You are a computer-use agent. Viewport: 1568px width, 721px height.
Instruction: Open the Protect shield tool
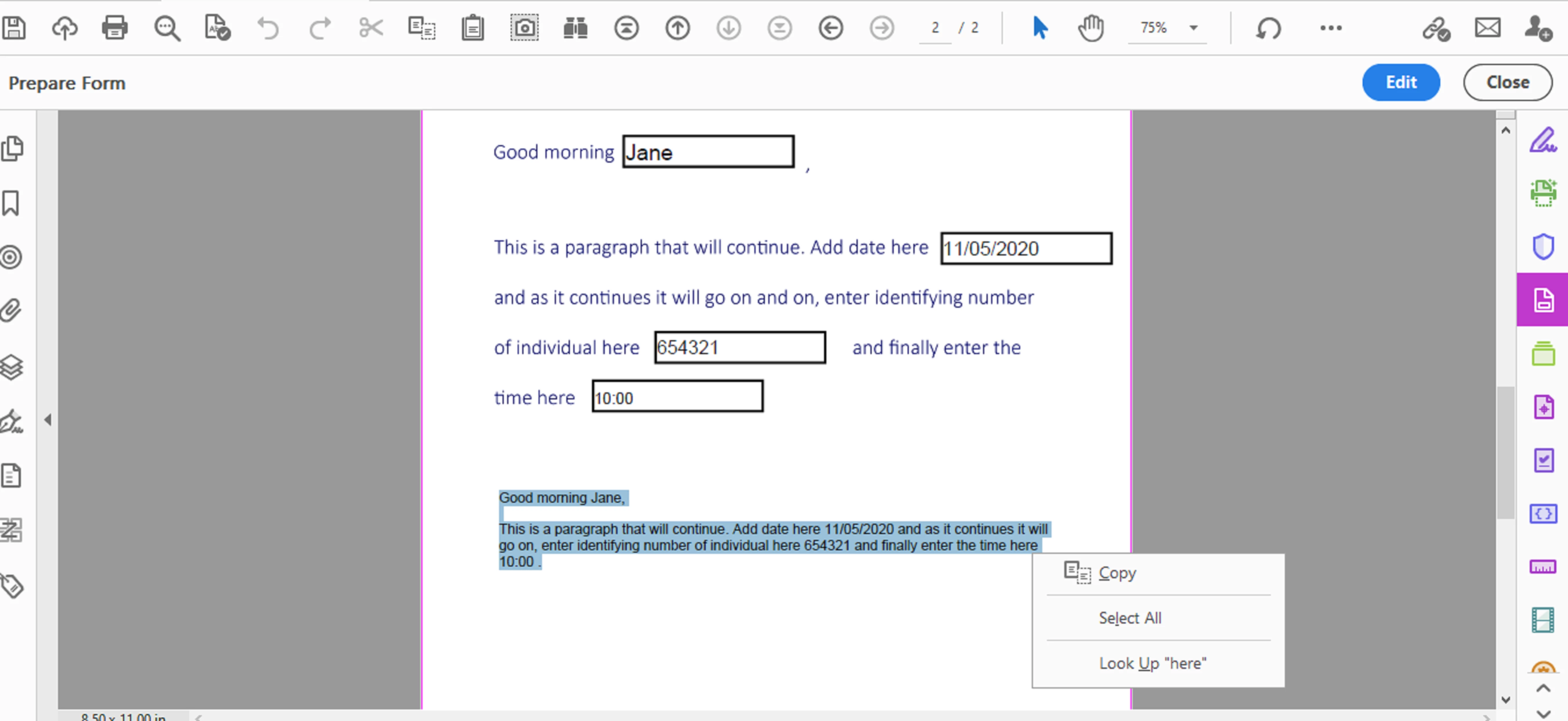pos(1542,247)
